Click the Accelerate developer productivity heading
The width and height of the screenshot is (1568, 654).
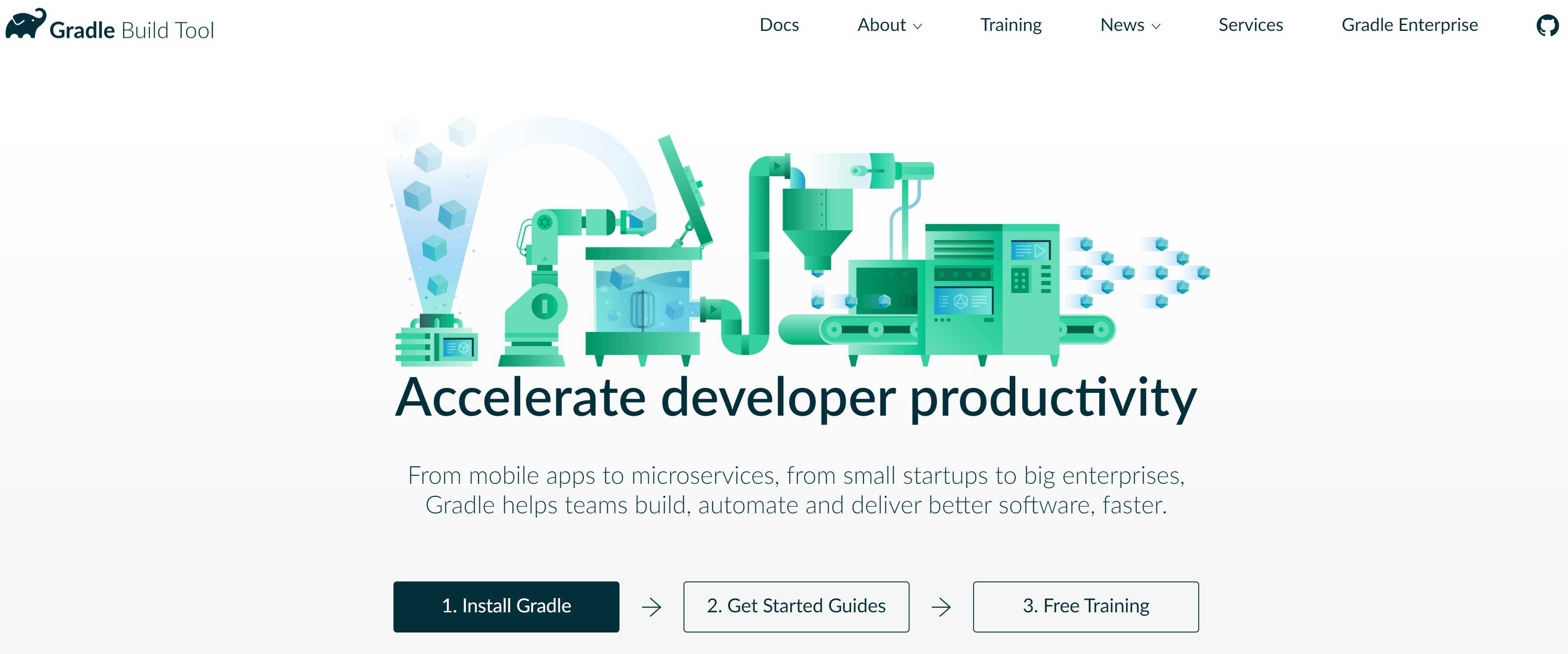coord(795,397)
